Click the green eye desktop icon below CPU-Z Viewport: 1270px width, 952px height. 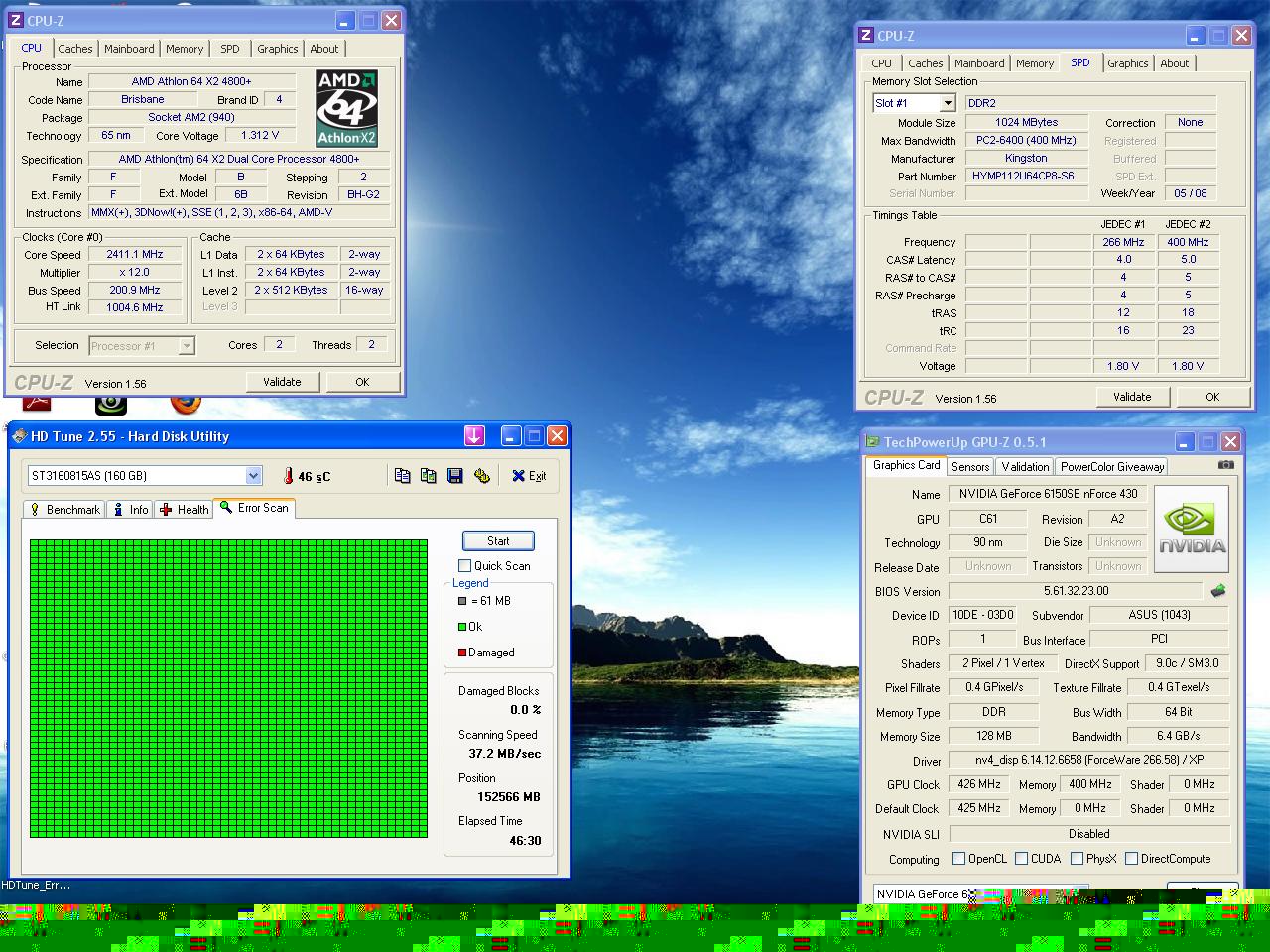coord(111,403)
